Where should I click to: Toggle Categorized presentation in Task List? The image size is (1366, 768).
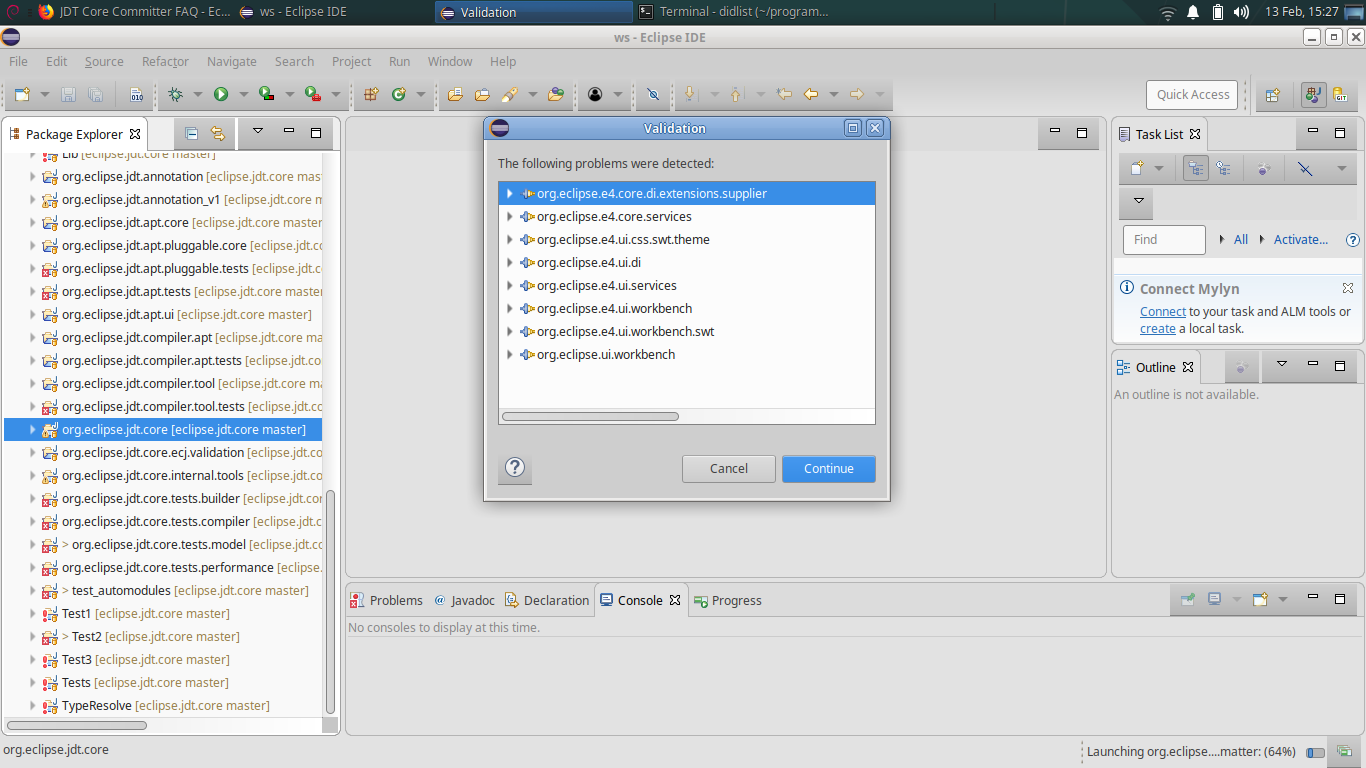pyautogui.click(x=1195, y=168)
